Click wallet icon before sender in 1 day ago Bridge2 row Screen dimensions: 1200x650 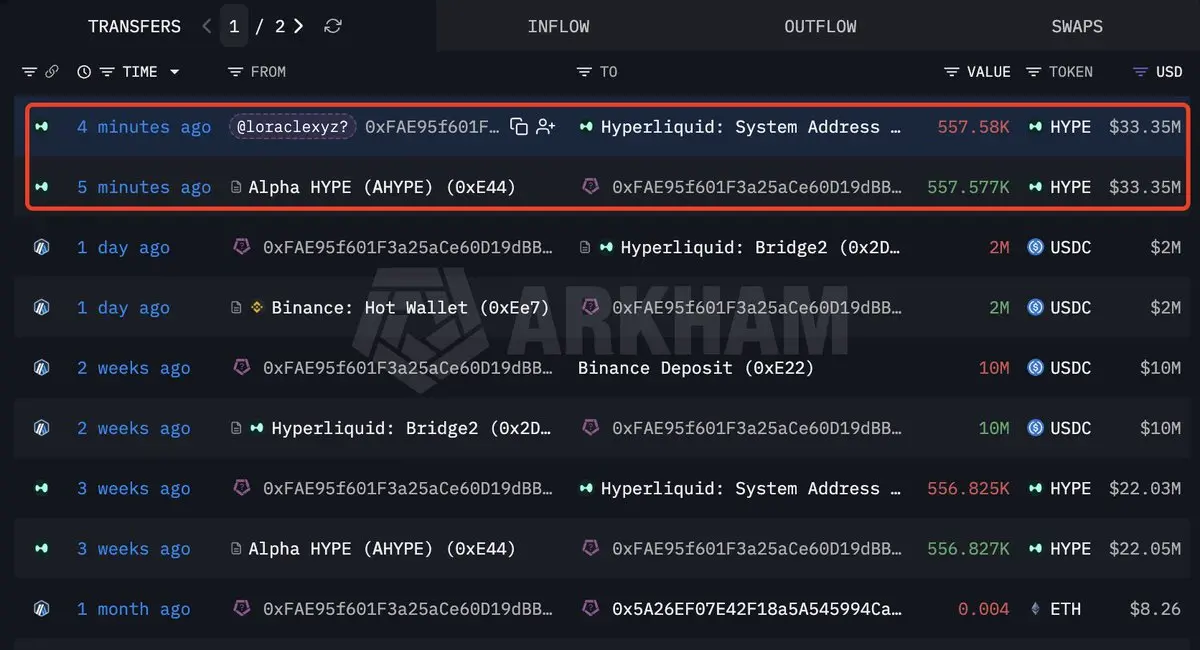coord(241,247)
